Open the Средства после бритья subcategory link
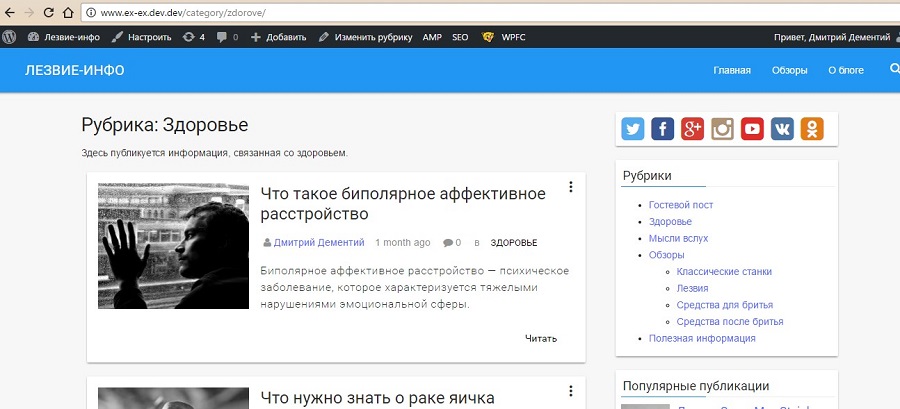Viewport: 900px width, 409px height. click(x=730, y=321)
